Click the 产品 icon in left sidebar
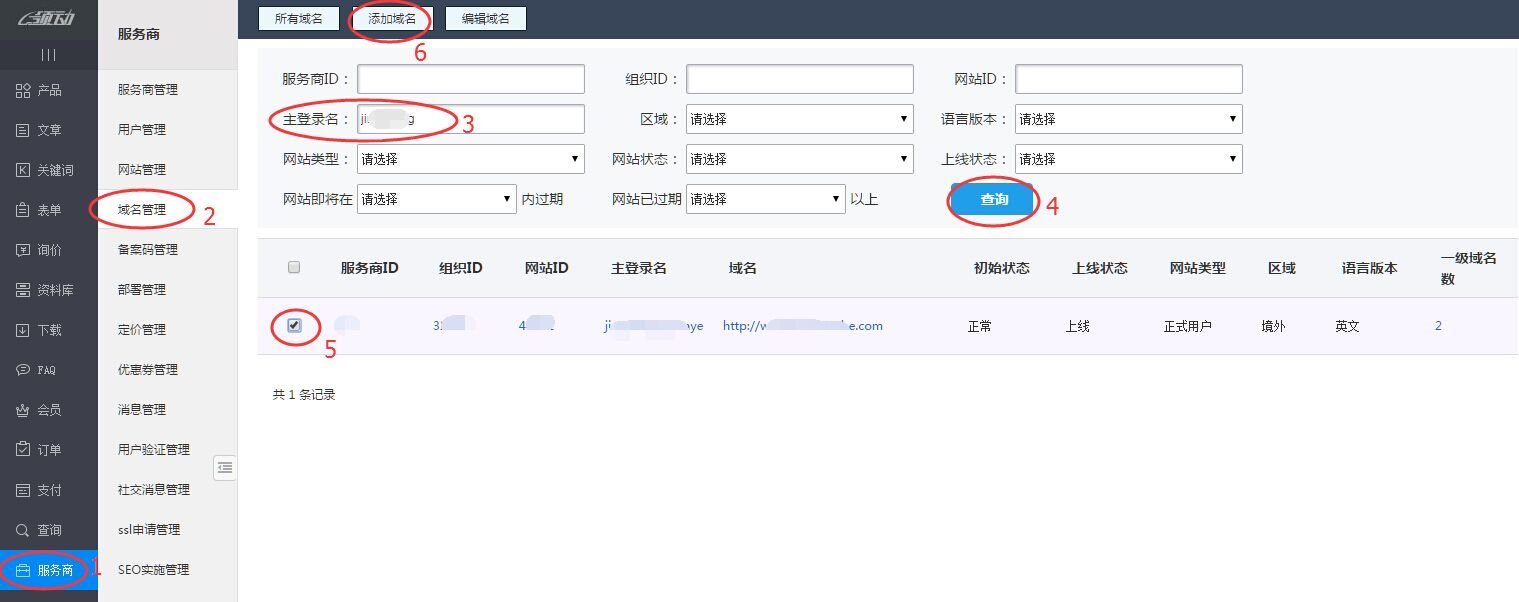 [x=23, y=91]
